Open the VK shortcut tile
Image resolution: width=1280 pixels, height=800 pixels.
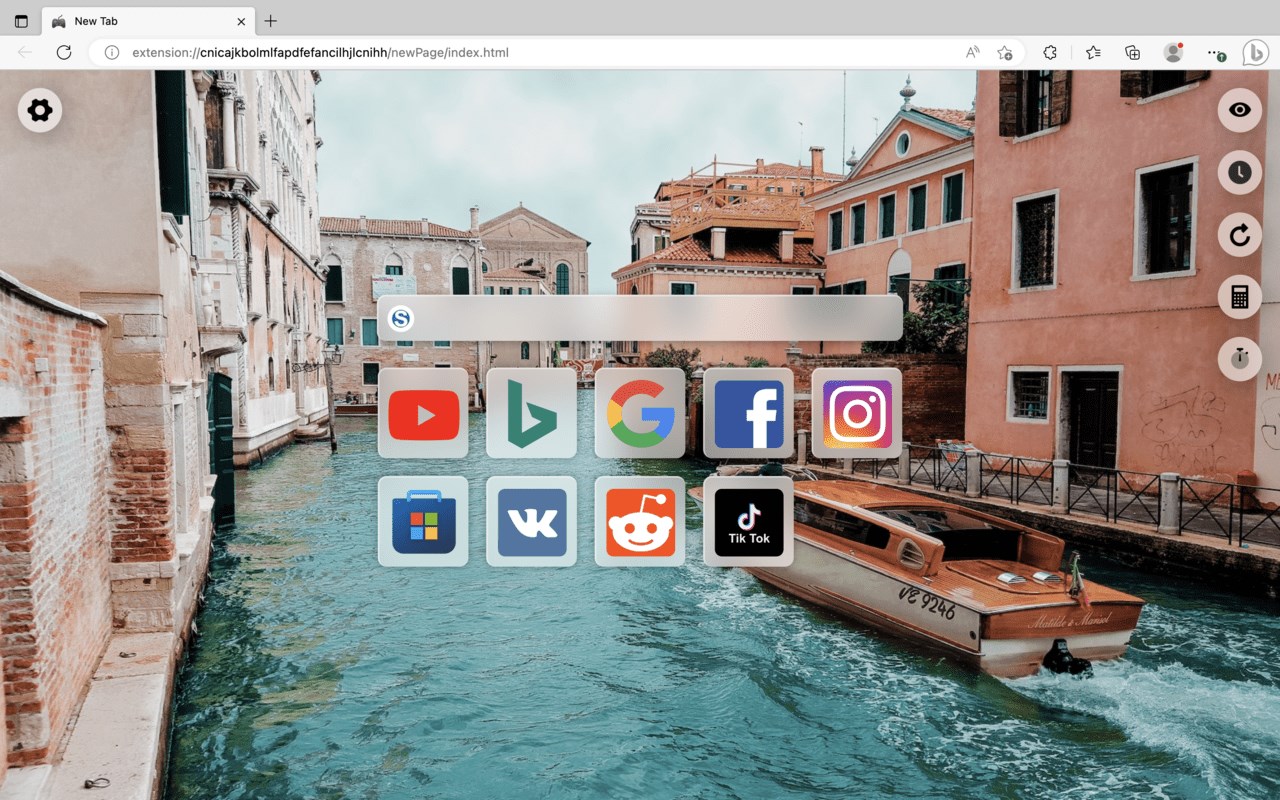[x=531, y=521]
